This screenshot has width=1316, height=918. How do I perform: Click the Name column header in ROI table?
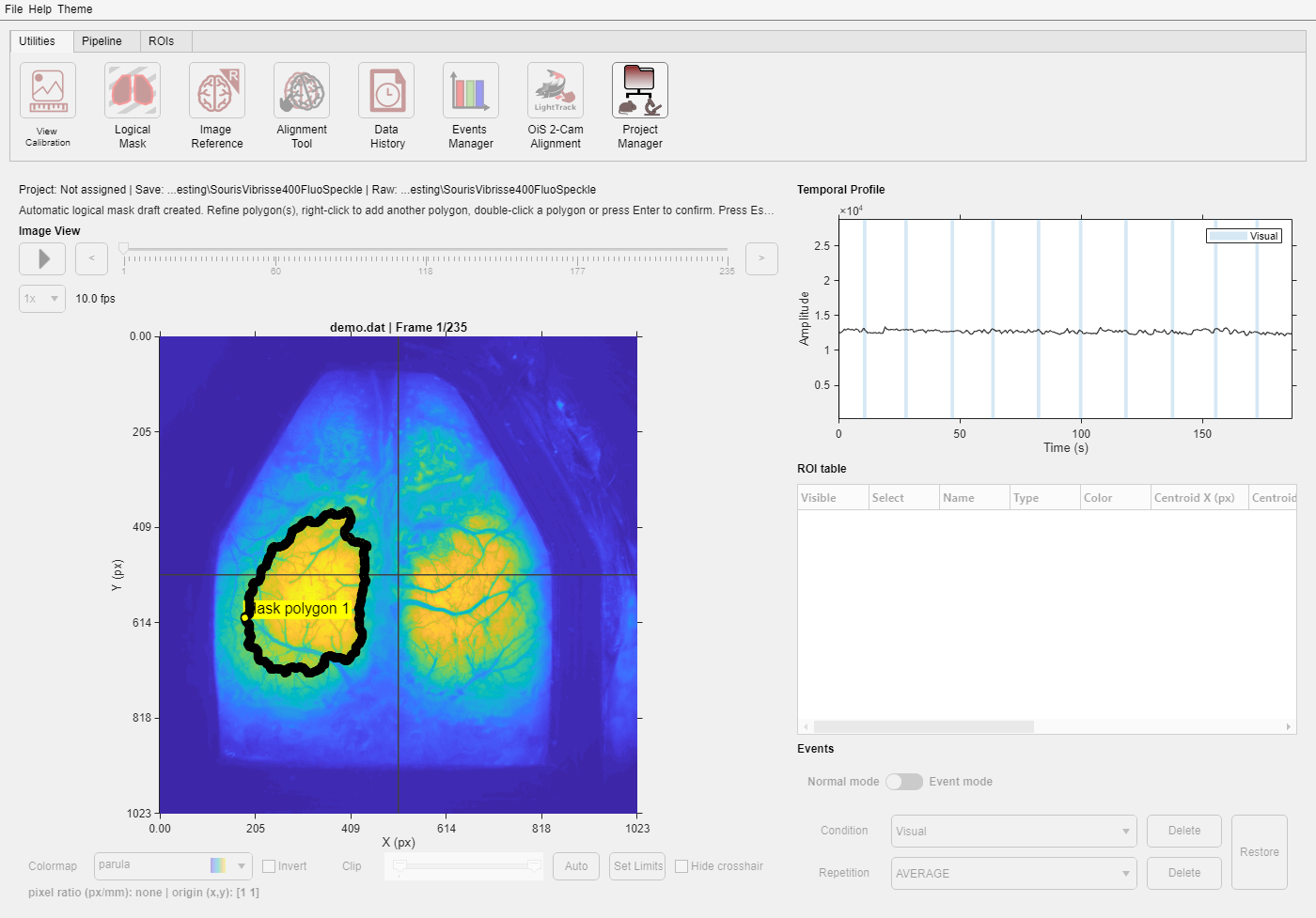(x=975, y=498)
